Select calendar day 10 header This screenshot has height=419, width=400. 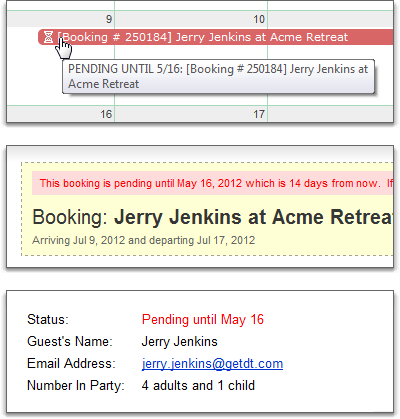(191, 19)
